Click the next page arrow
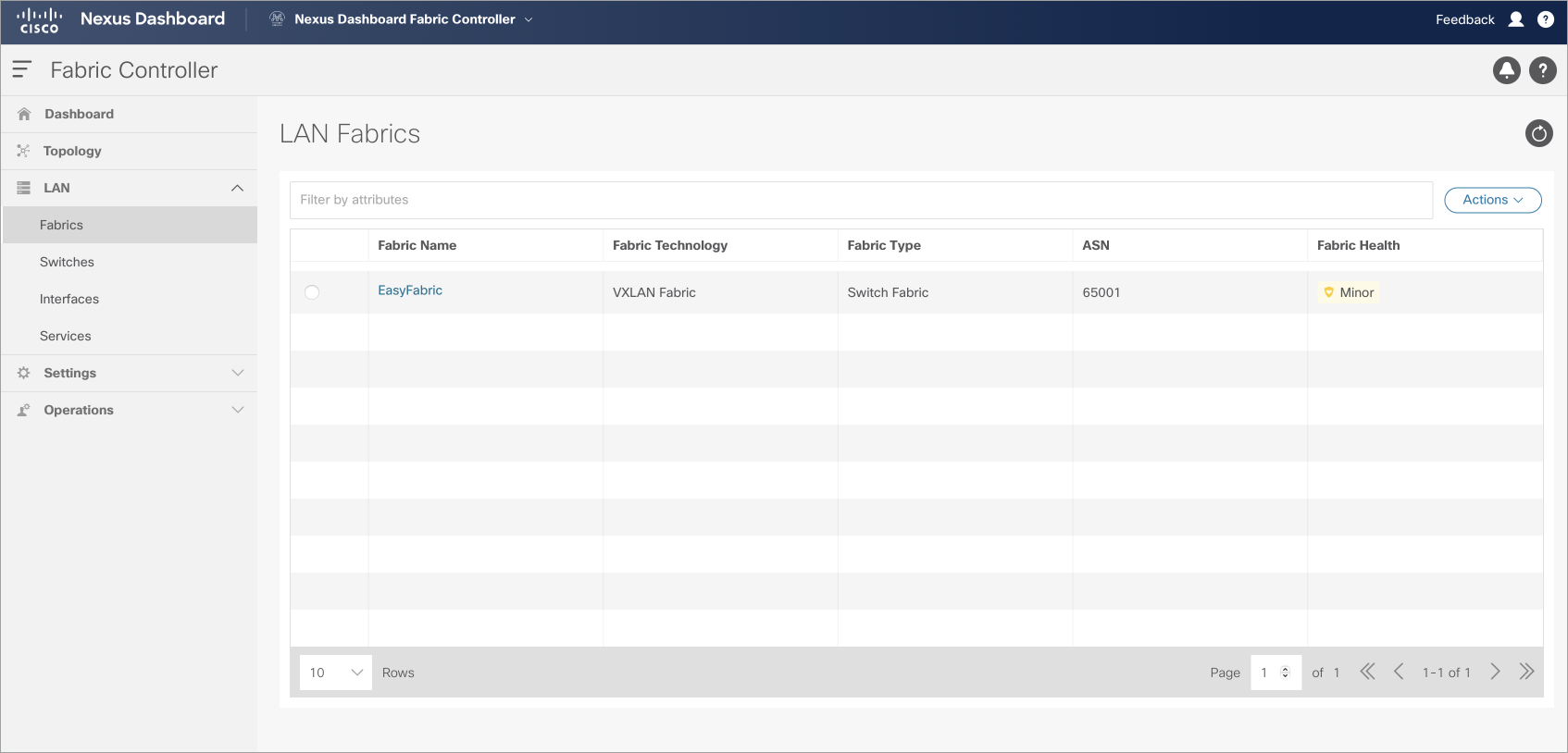The height and width of the screenshot is (753, 1568). tap(1495, 672)
